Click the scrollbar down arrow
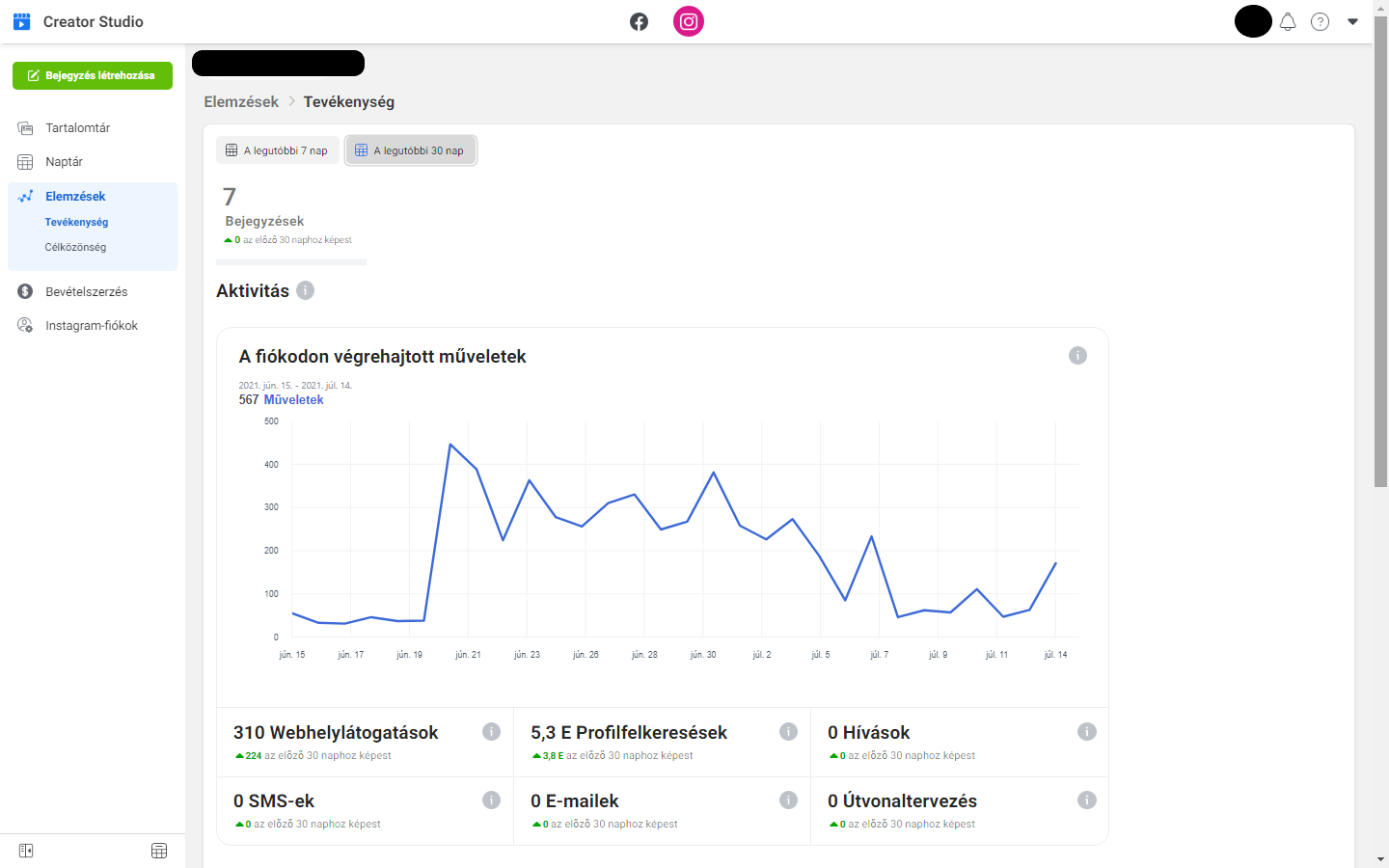The image size is (1389, 868). tap(1380, 859)
